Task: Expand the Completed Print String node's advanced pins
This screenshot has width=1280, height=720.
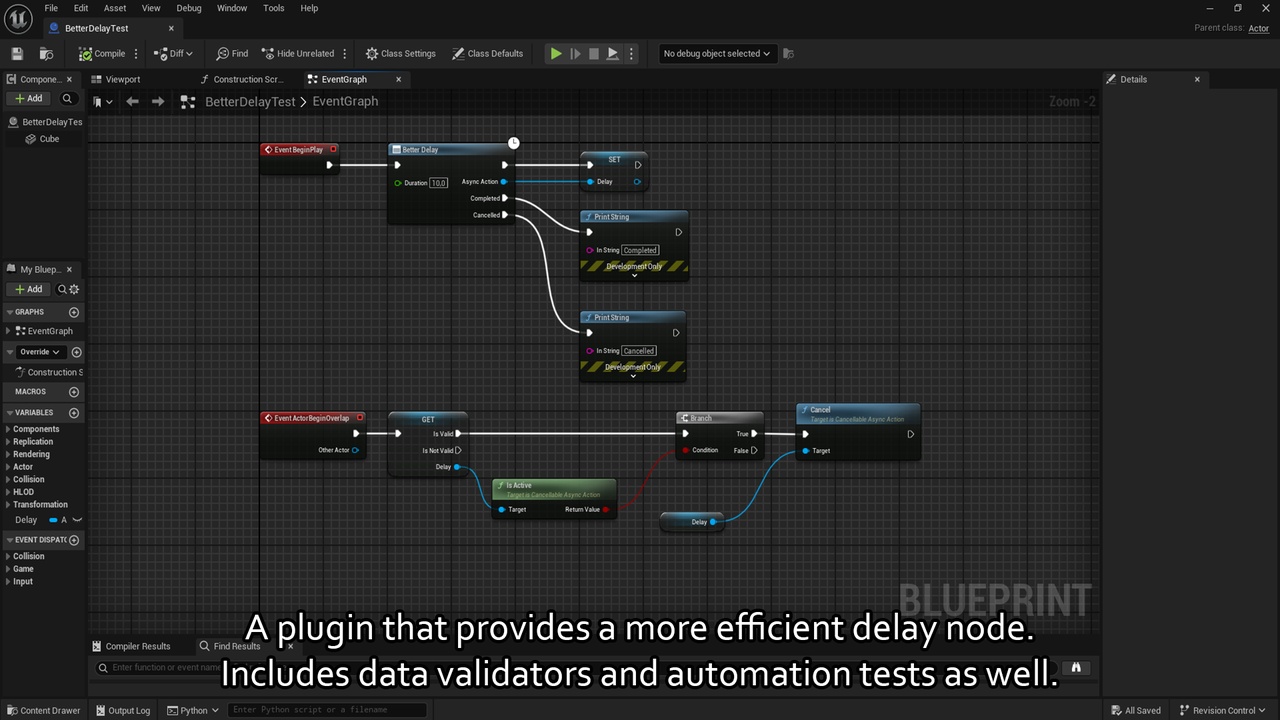Action: coord(634,275)
